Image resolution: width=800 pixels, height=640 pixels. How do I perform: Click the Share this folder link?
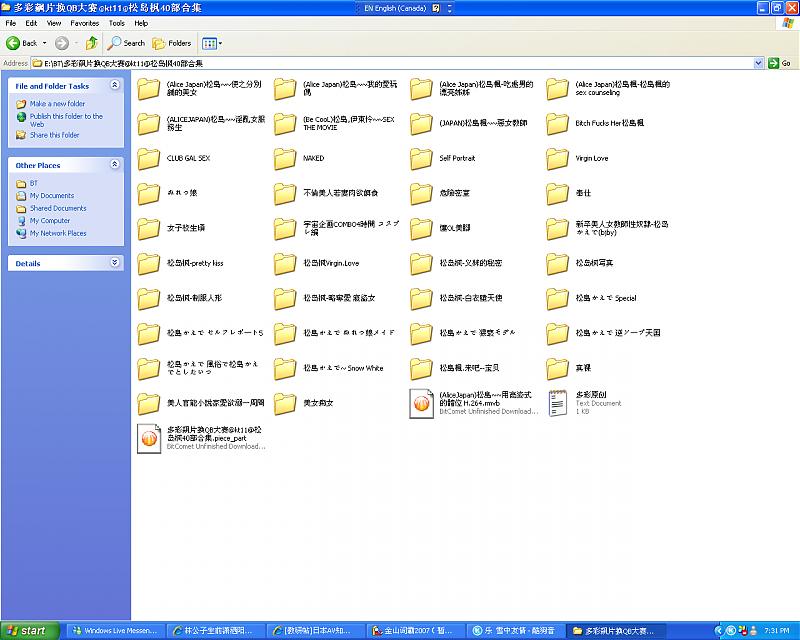point(54,135)
